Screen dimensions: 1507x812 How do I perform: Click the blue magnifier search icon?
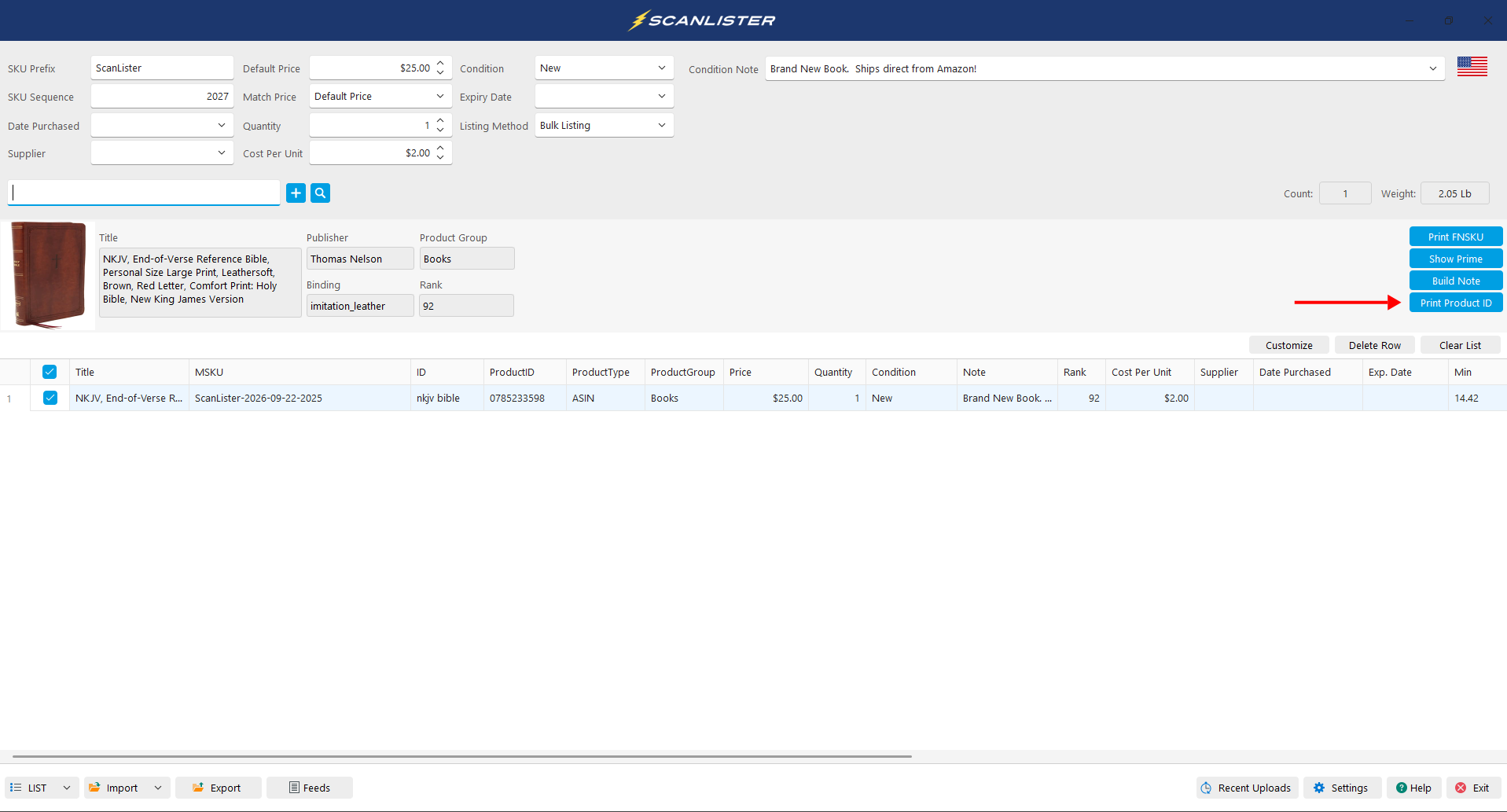[320, 193]
